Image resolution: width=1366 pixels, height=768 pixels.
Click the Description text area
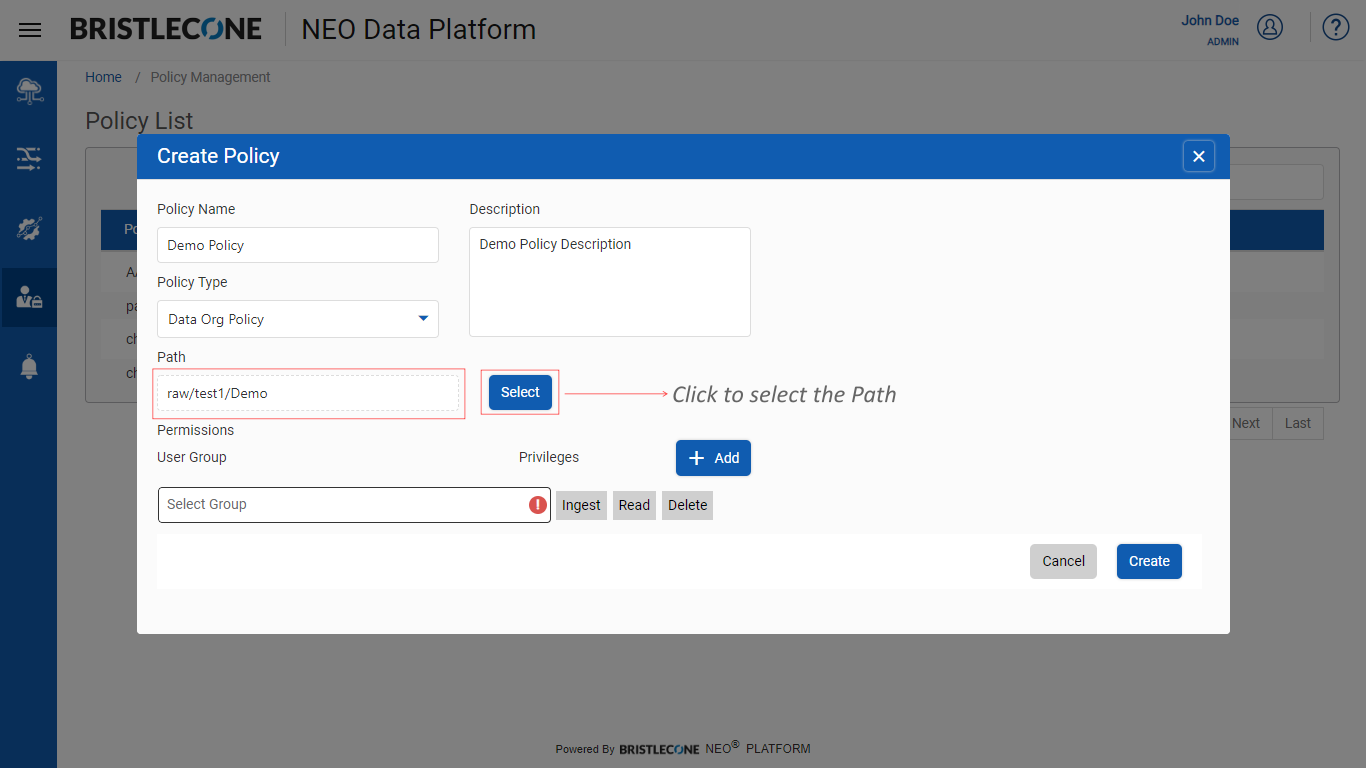click(x=610, y=282)
